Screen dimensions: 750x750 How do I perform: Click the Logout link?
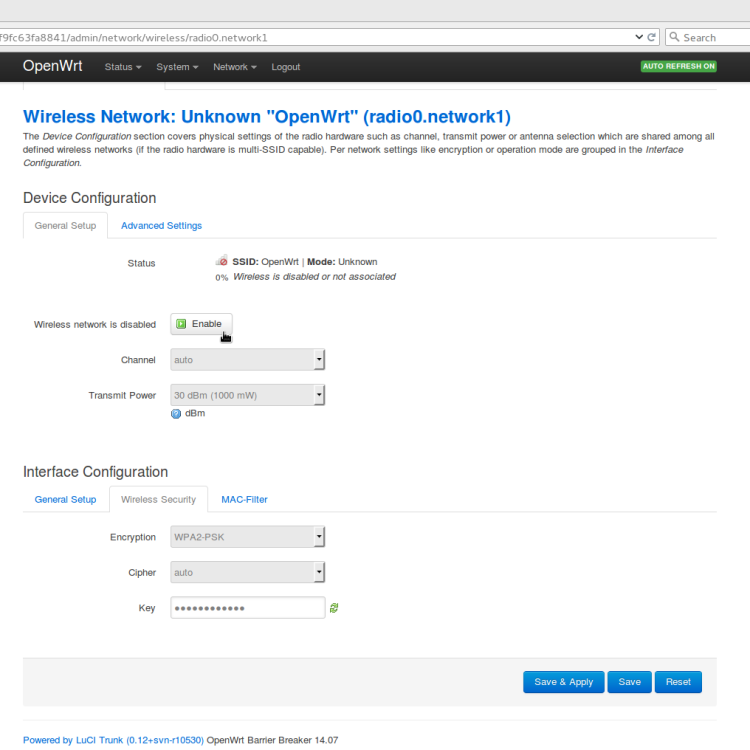coord(285,67)
